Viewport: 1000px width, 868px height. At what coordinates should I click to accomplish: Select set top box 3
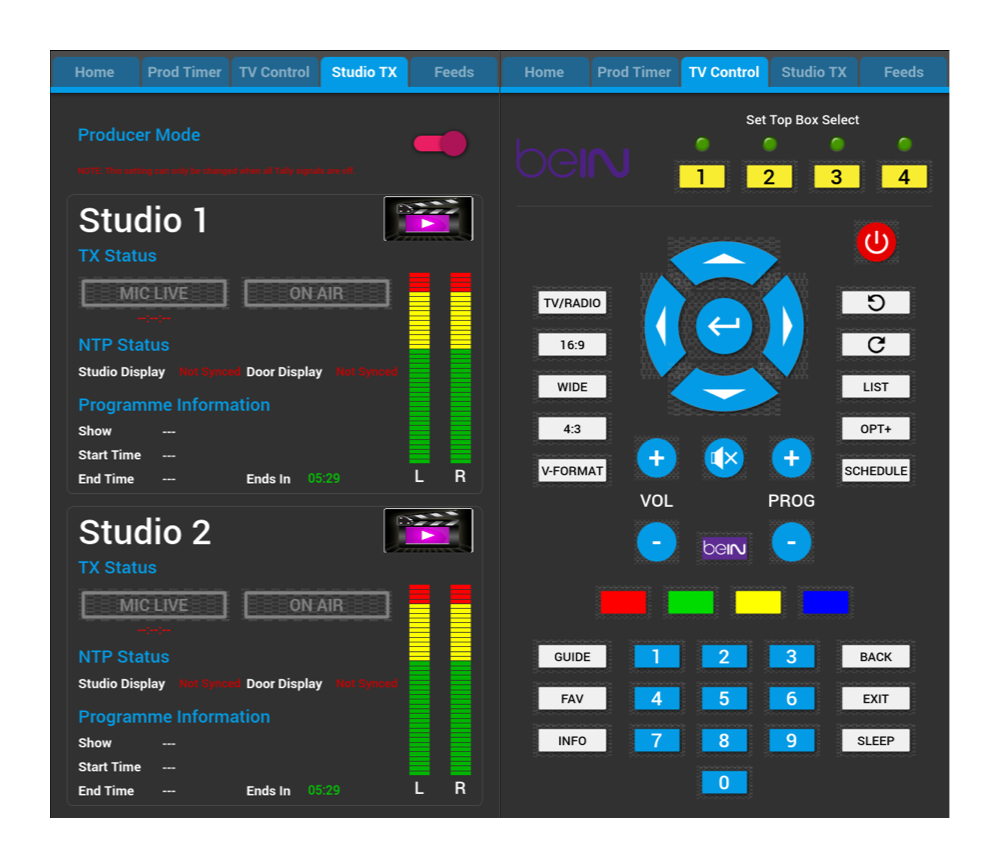[836, 177]
